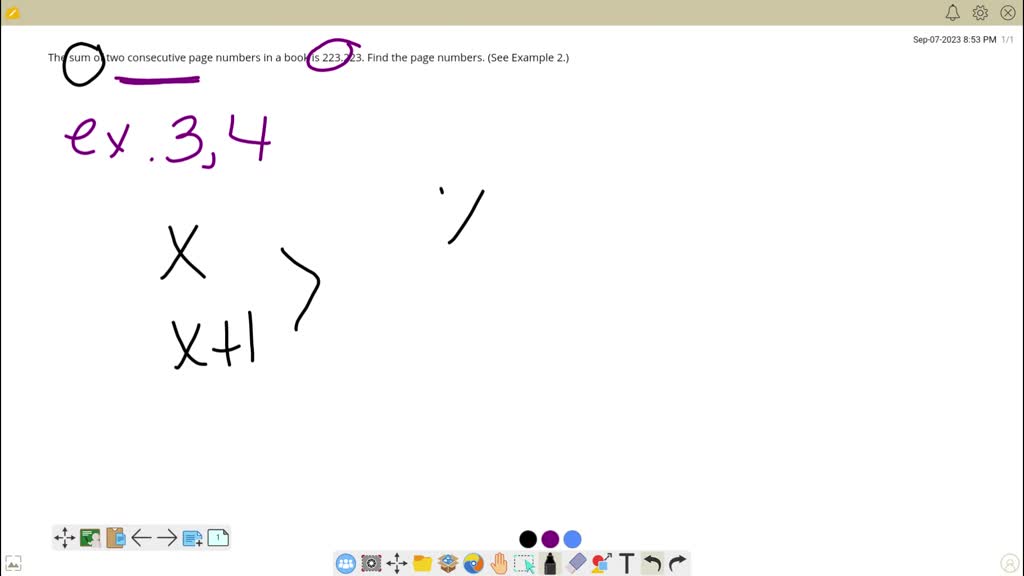Choose the dashed selection cursor tool
1024x576 pixels.
(x=524, y=564)
